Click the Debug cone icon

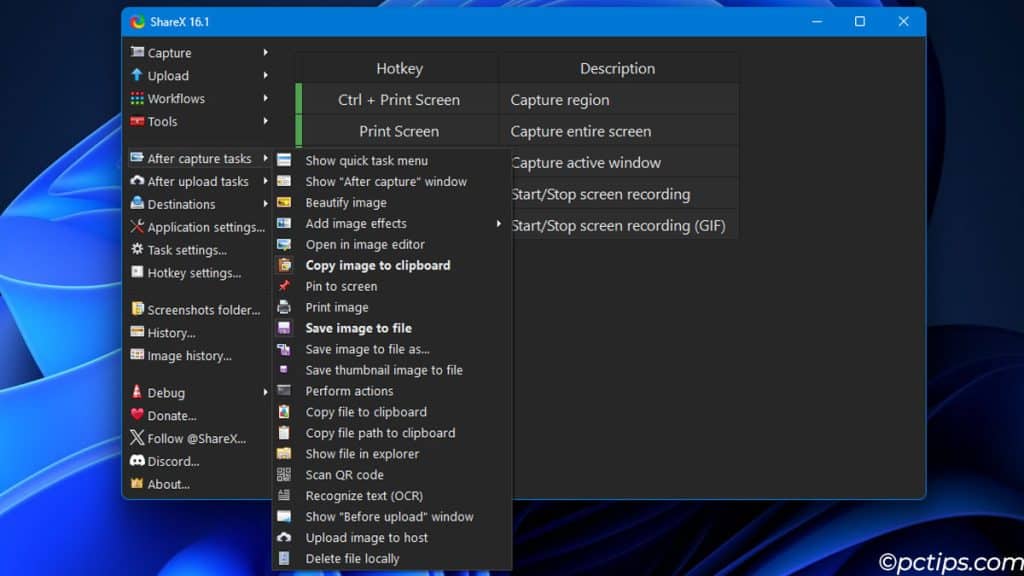(137, 392)
